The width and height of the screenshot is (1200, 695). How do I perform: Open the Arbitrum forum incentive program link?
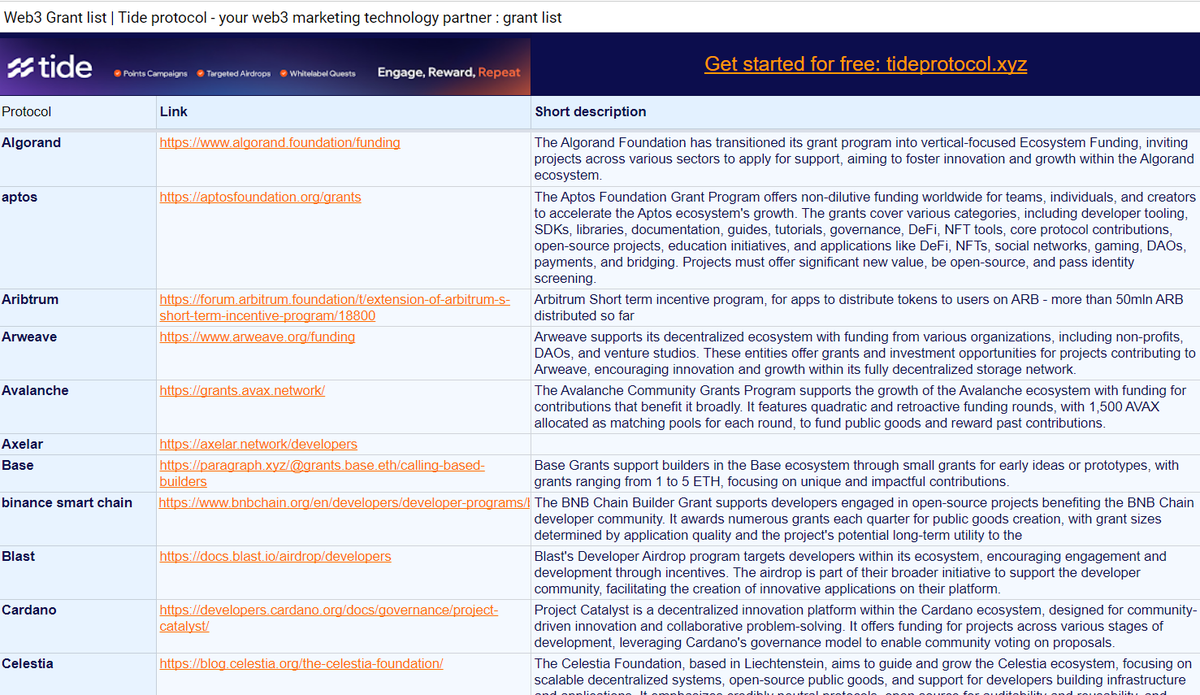[x=335, y=308]
